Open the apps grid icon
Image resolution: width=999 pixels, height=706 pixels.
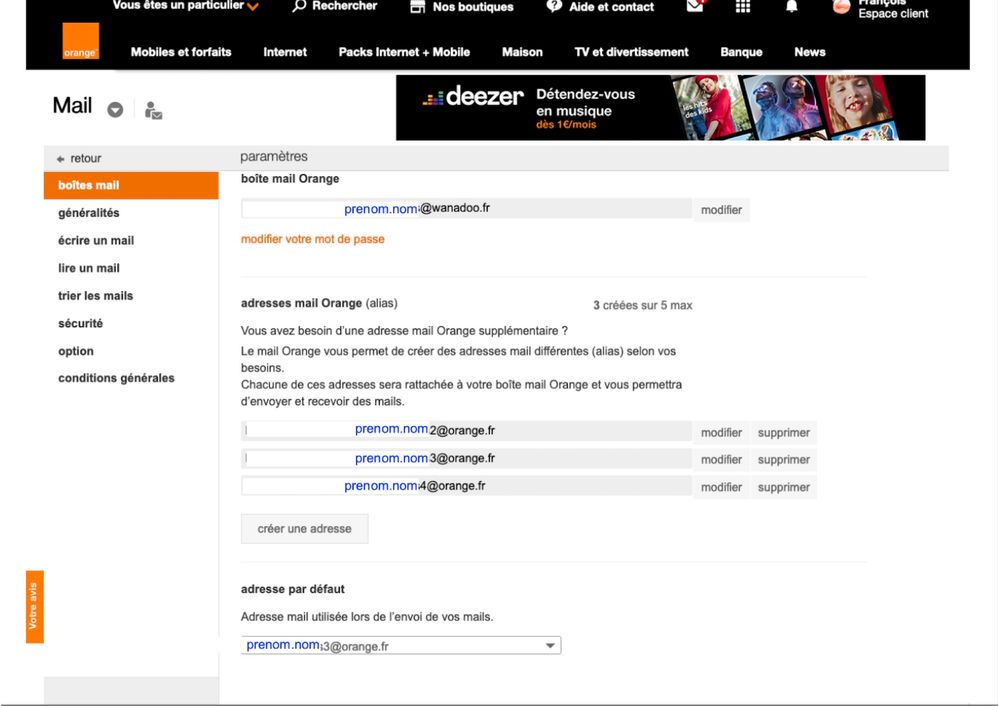(743, 6)
